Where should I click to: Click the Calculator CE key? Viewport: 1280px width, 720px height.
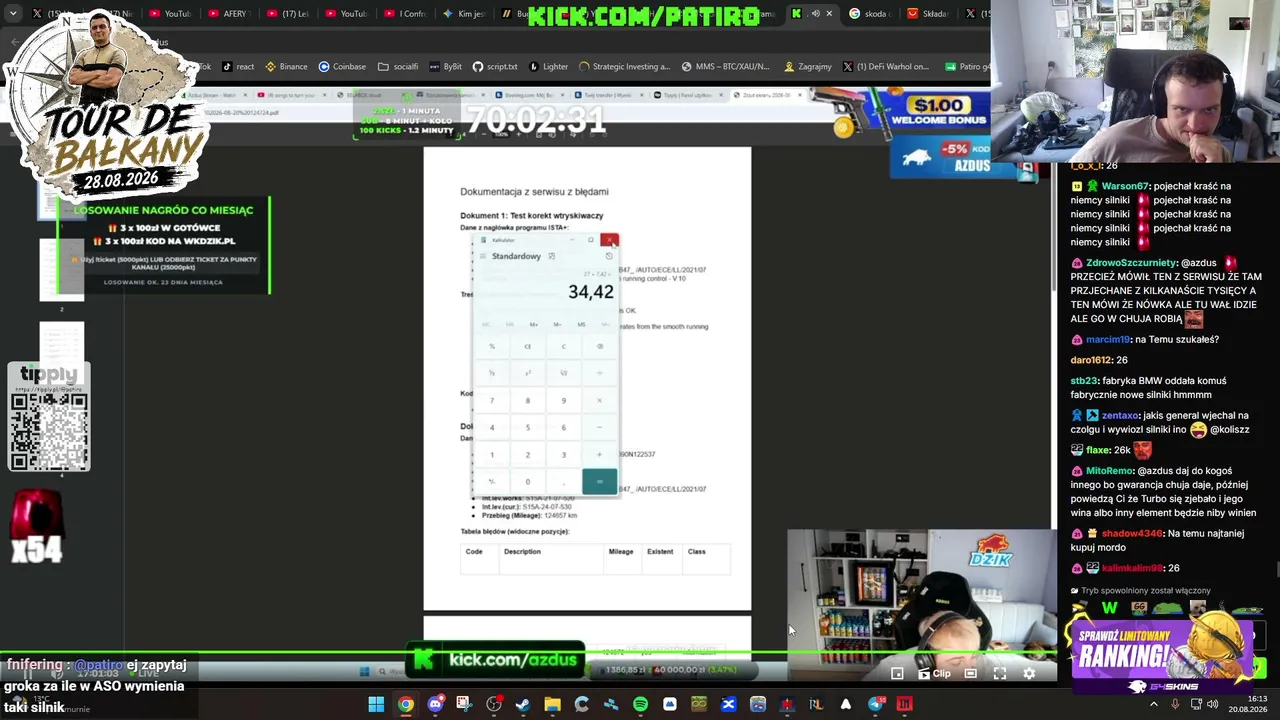528,346
